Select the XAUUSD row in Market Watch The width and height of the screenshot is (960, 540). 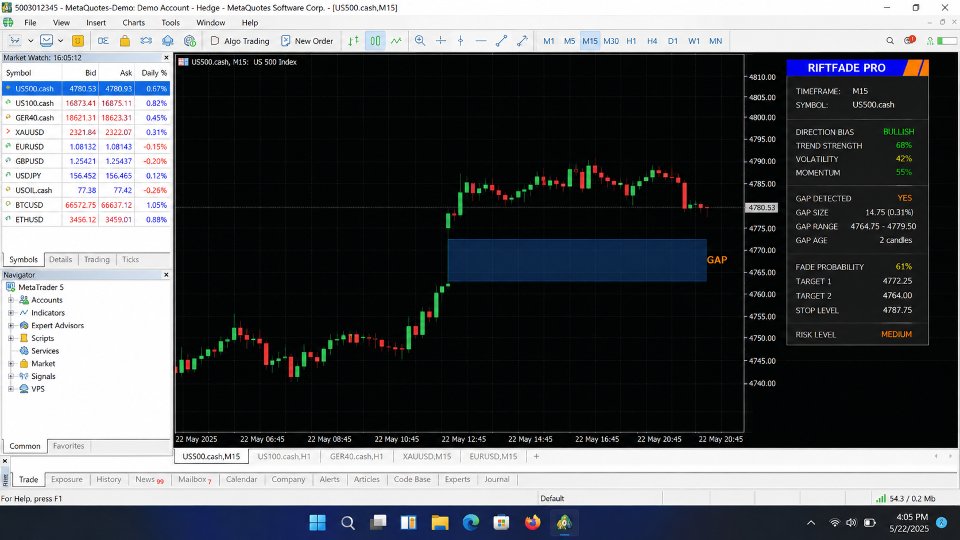click(86, 132)
